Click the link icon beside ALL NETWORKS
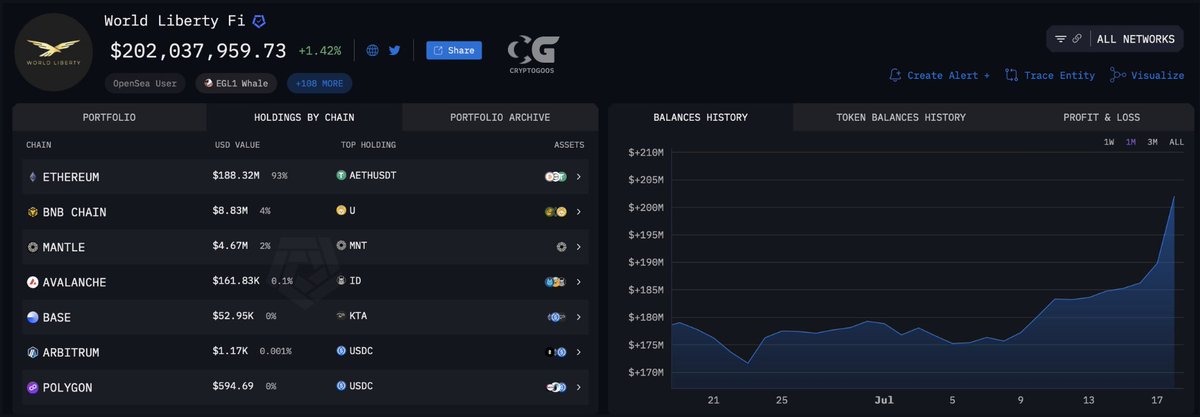Image resolution: width=1200 pixels, height=417 pixels. point(1077,39)
